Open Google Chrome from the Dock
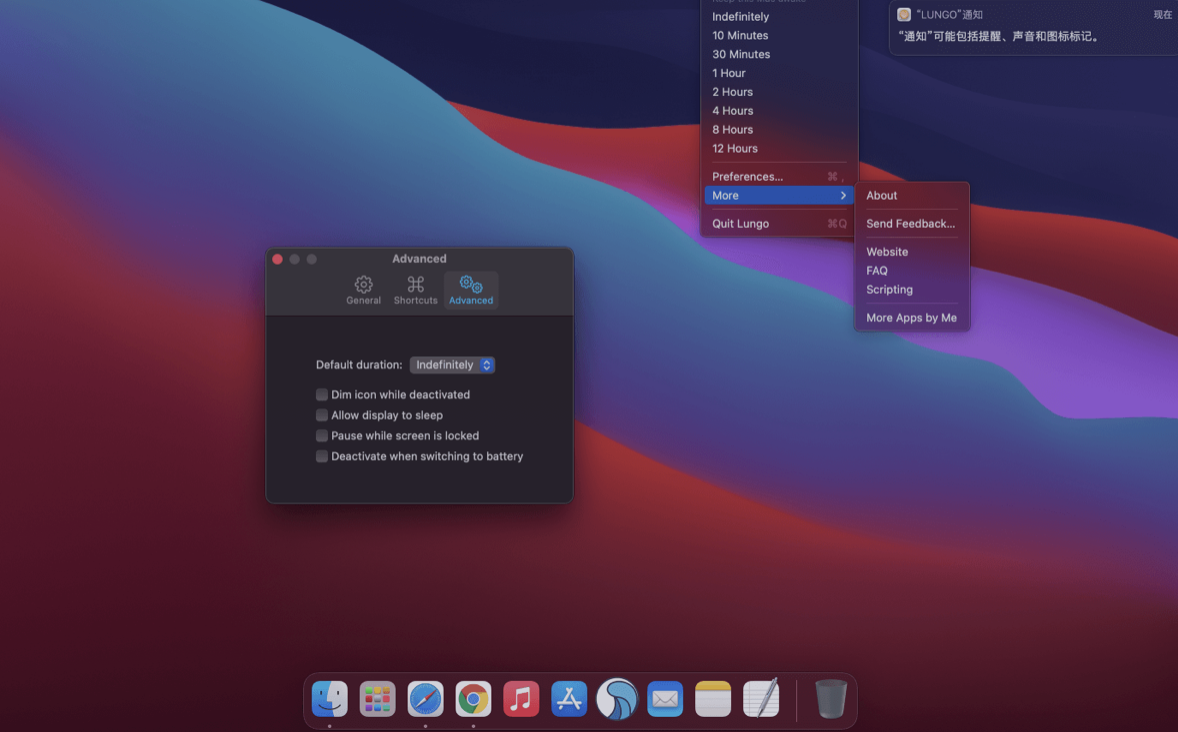The width and height of the screenshot is (1178, 732). [473, 699]
